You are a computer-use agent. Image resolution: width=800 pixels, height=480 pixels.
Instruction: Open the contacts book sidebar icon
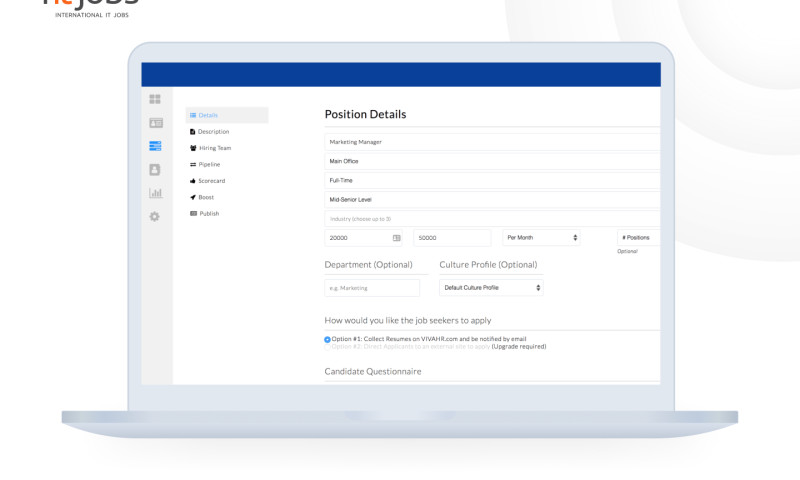[x=155, y=169]
